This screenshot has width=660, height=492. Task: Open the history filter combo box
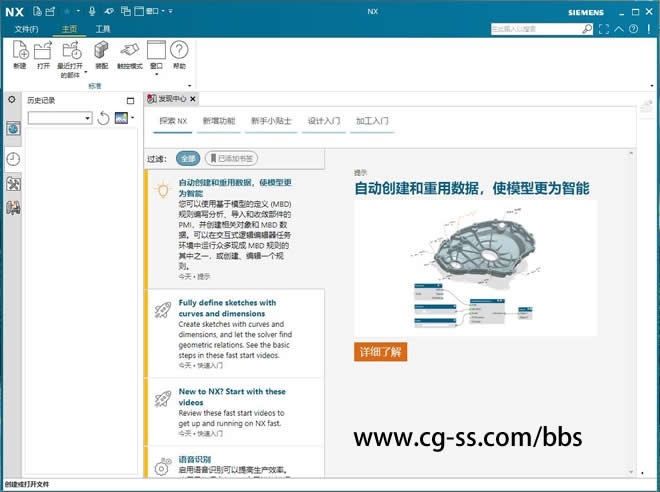click(x=60, y=118)
